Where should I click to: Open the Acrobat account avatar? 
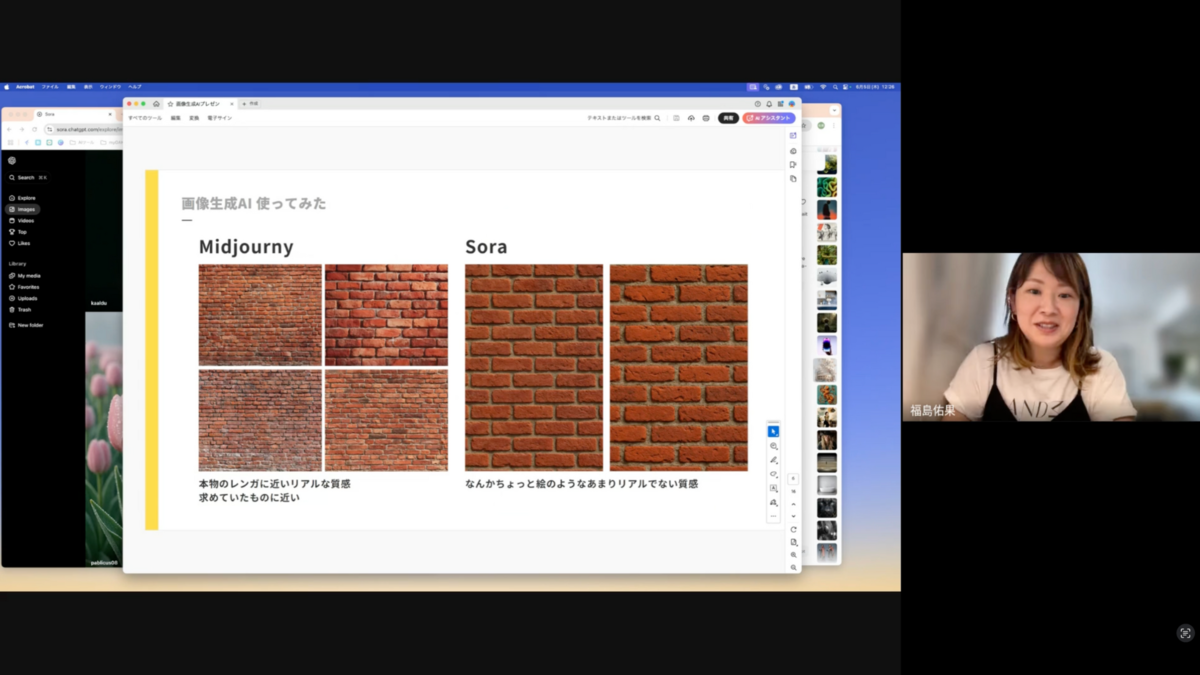click(x=792, y=104)
